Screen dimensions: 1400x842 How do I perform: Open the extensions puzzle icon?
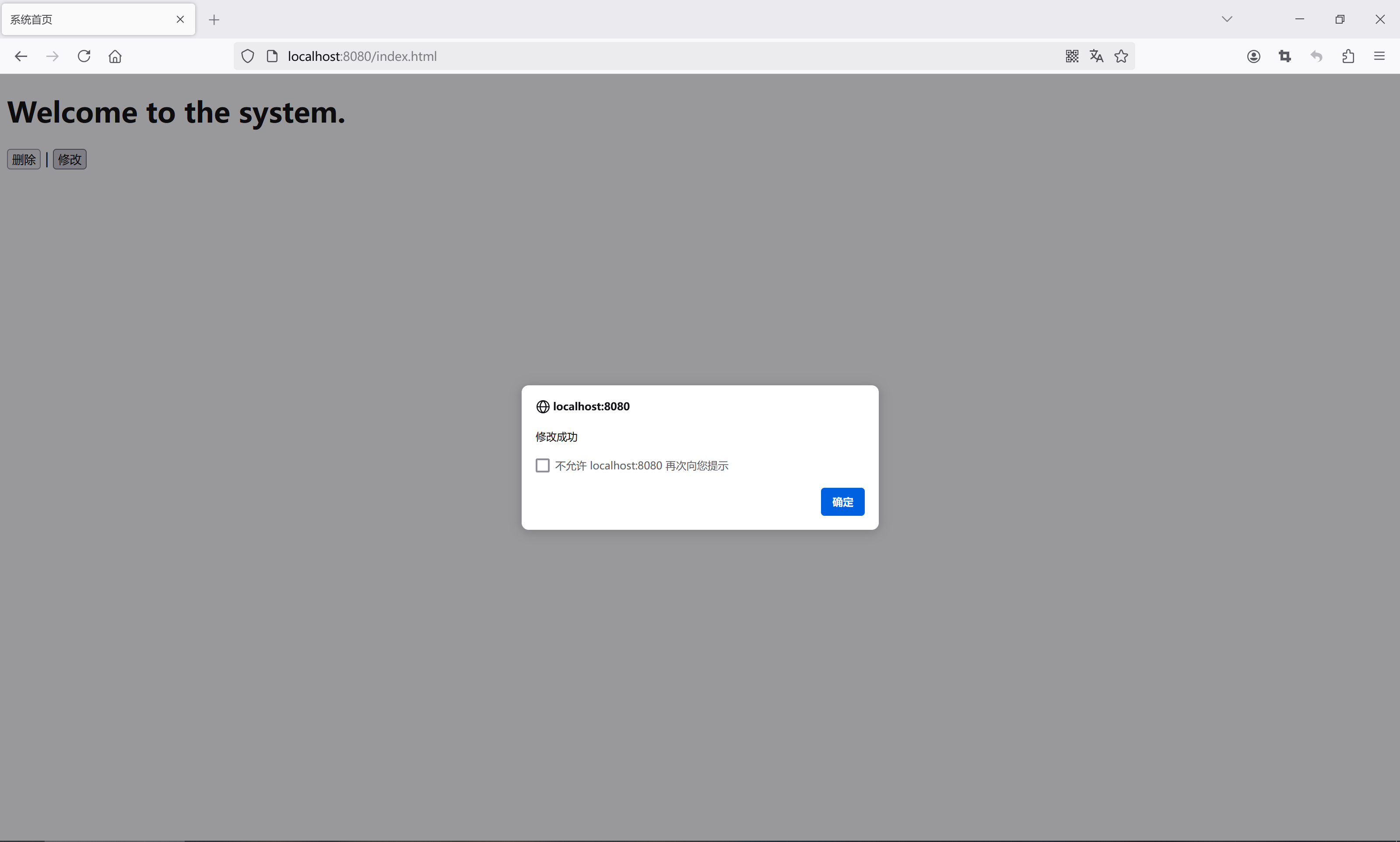[x=1348, y=56]
